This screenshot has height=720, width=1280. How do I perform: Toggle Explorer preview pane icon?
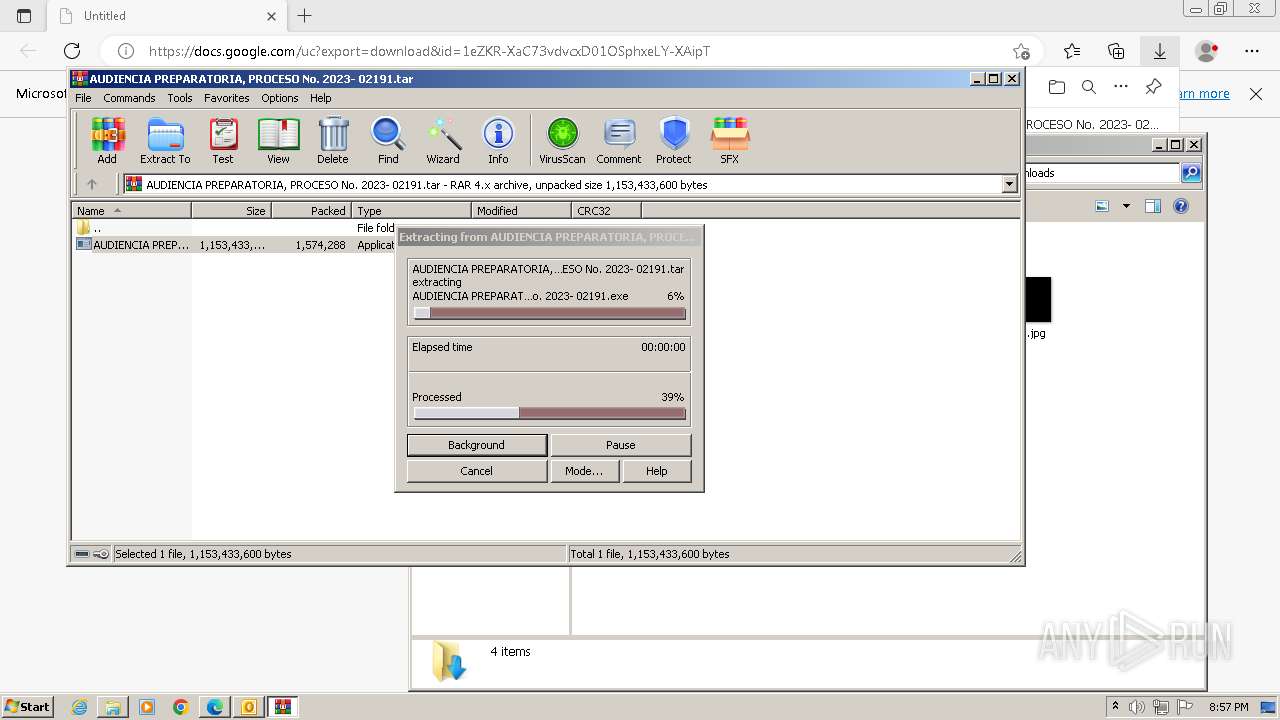coord(1153,206)
